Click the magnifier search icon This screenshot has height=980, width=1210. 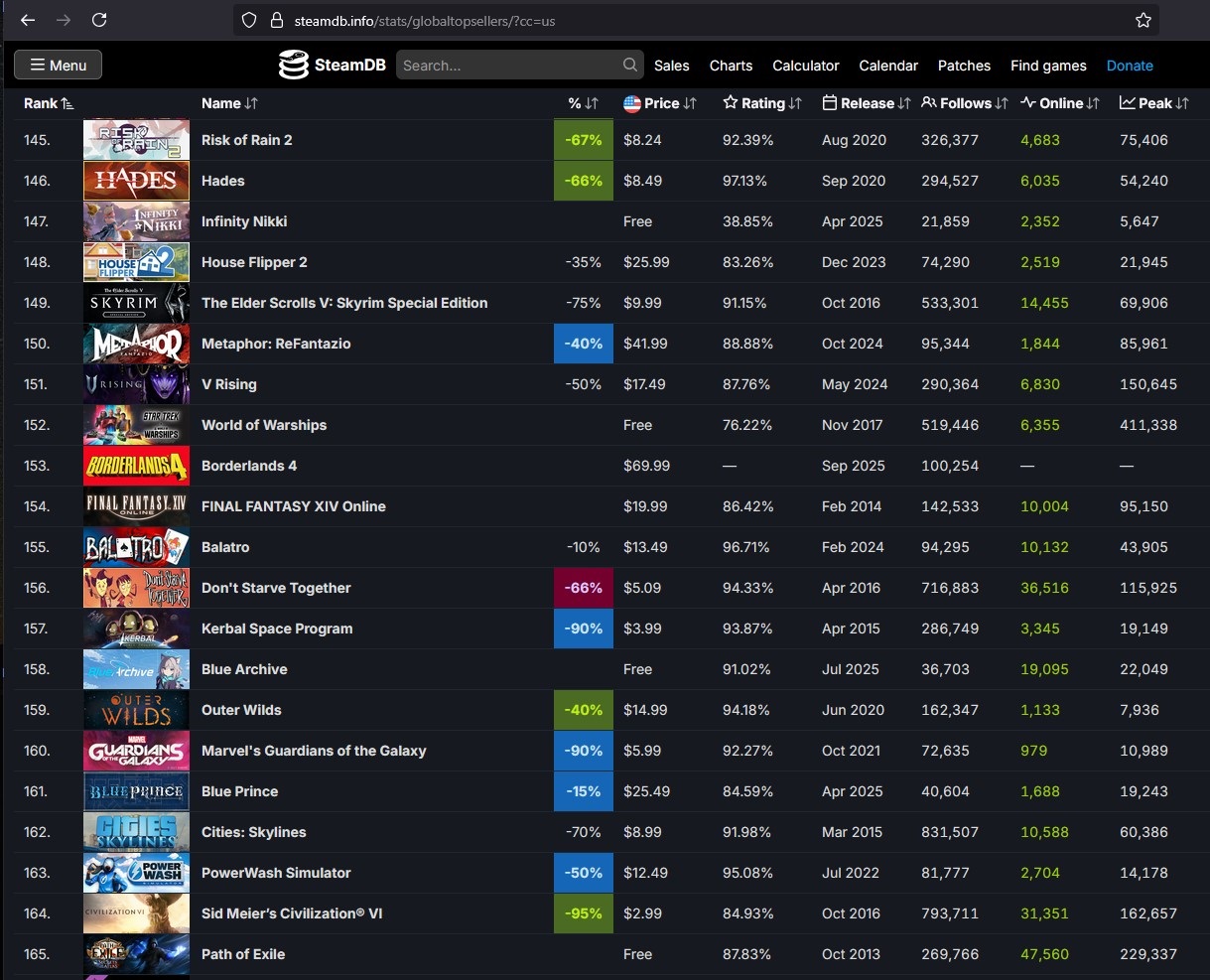(x=630, y=66)
